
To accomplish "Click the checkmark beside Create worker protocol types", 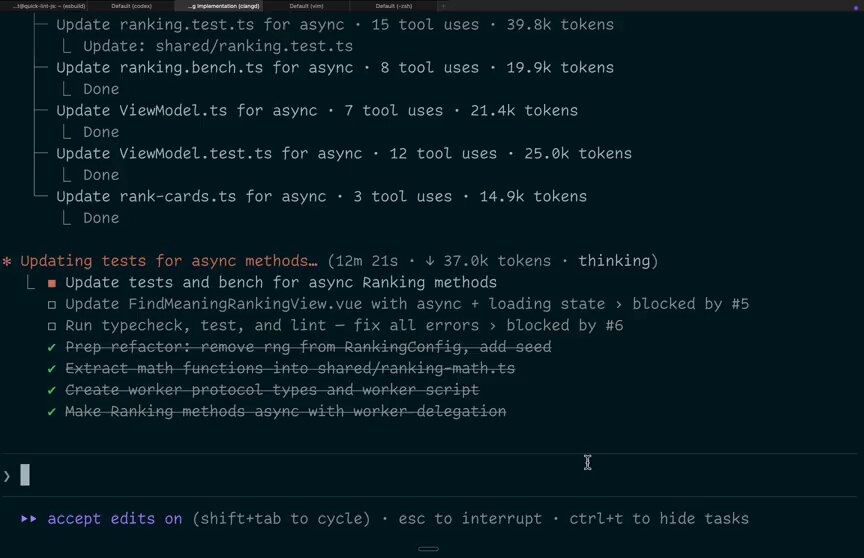I will click(52, 390).
